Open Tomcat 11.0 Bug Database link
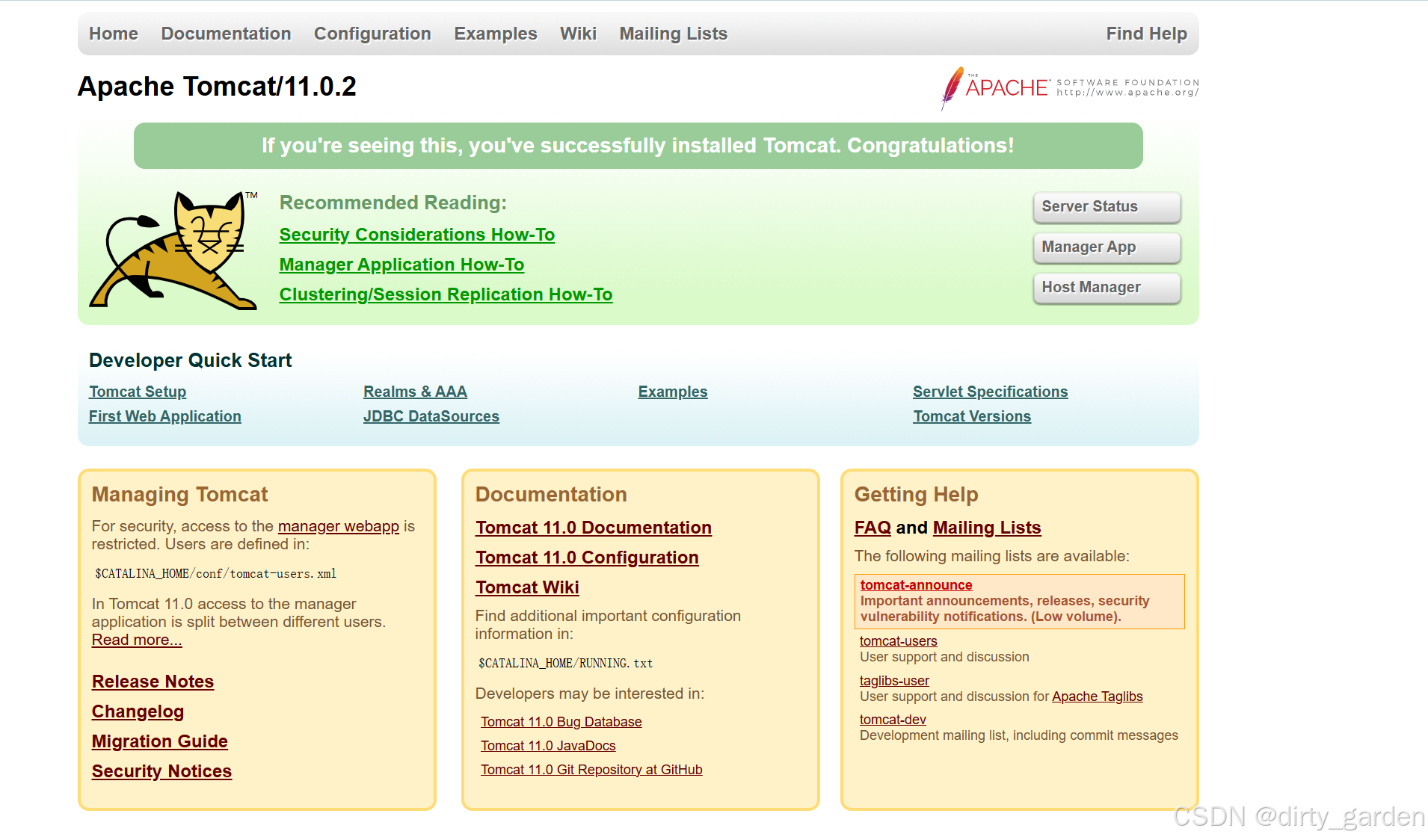The height and width of the screenshot is (840, 1428). pyautogui.click(x=561, y=722)
